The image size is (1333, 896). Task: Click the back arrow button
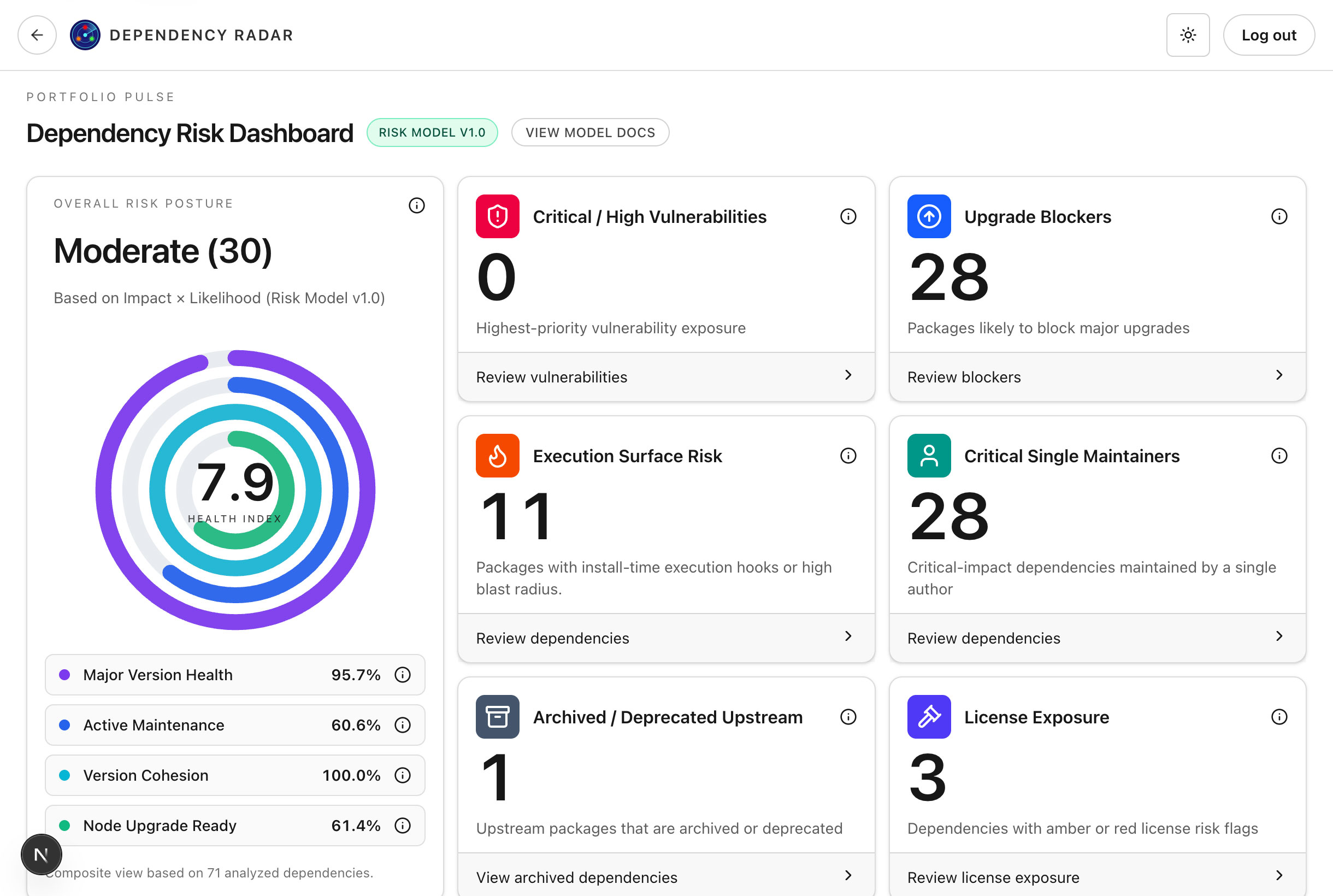point(37,36)
